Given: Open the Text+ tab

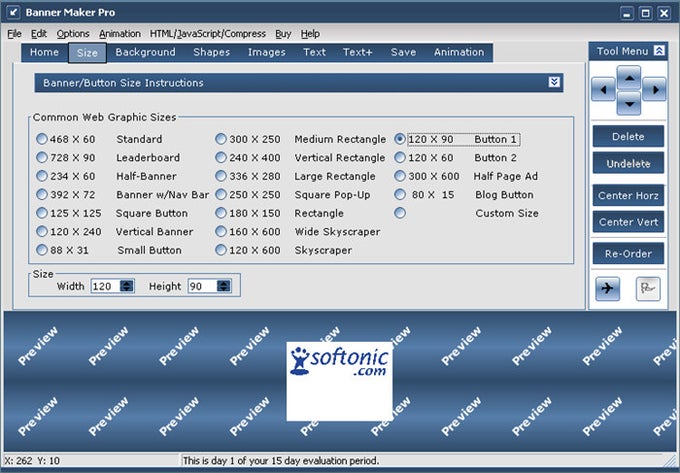Looking at the screenshot, I should (x=358, y=52).
